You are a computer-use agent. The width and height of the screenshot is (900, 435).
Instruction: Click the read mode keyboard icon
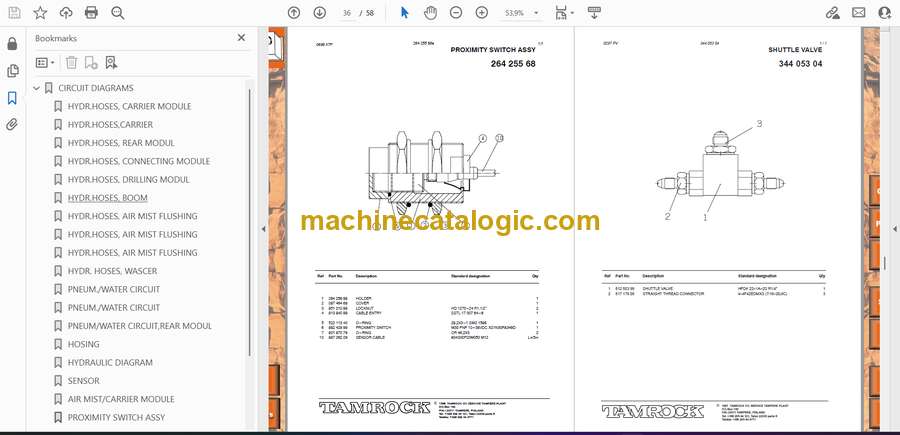tap(594, 13)
